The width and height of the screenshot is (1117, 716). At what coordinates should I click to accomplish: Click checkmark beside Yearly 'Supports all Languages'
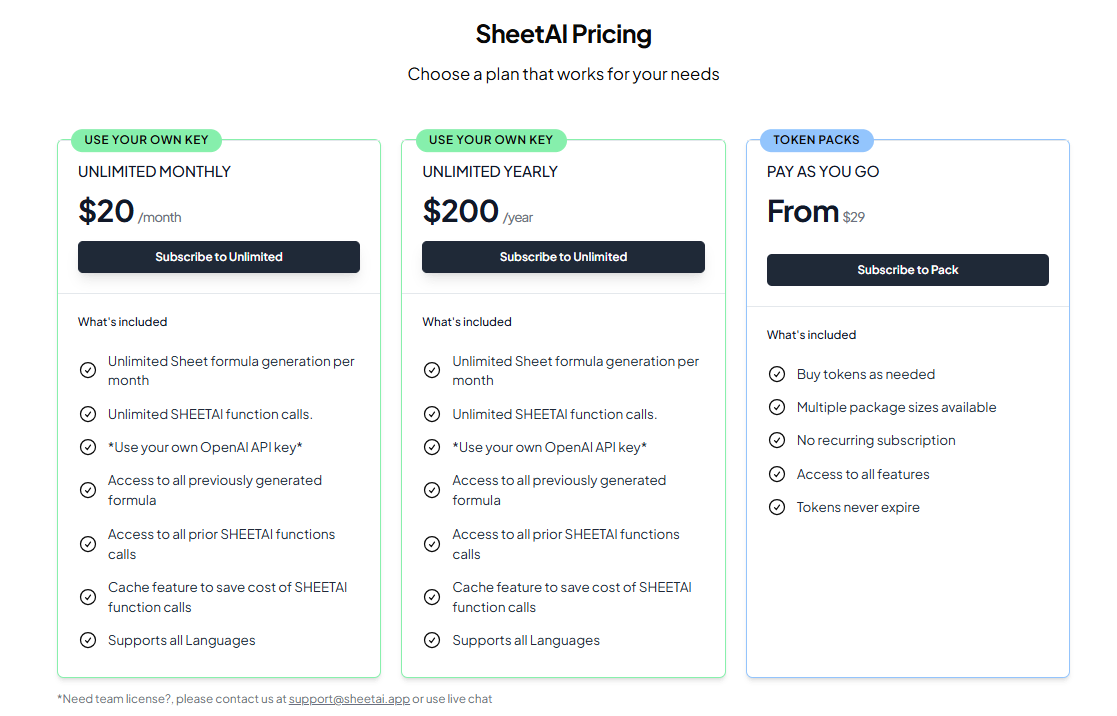point(432,641)
